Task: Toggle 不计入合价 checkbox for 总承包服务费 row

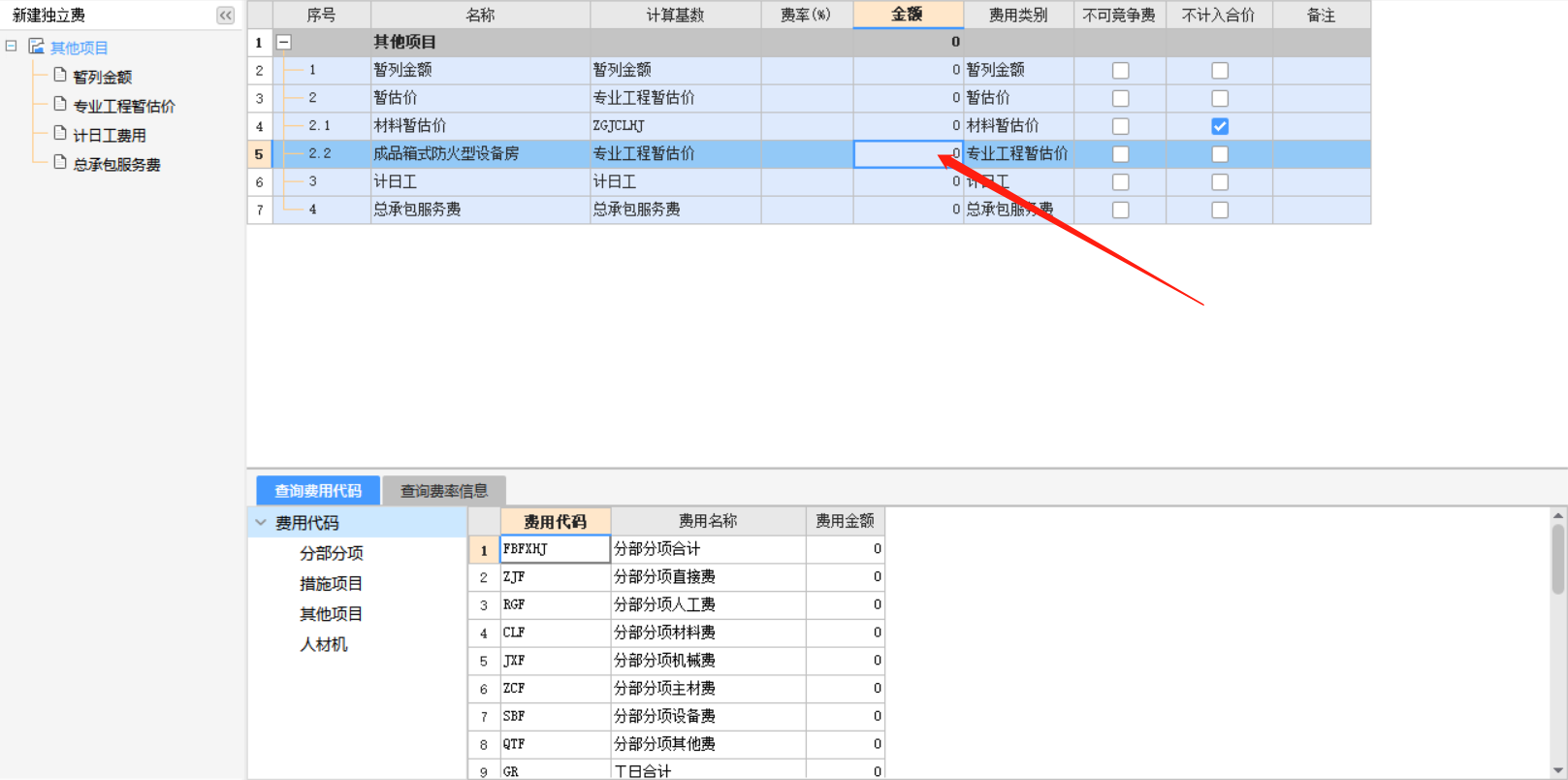Action: pyautogui.click(x=1220, y=210)
